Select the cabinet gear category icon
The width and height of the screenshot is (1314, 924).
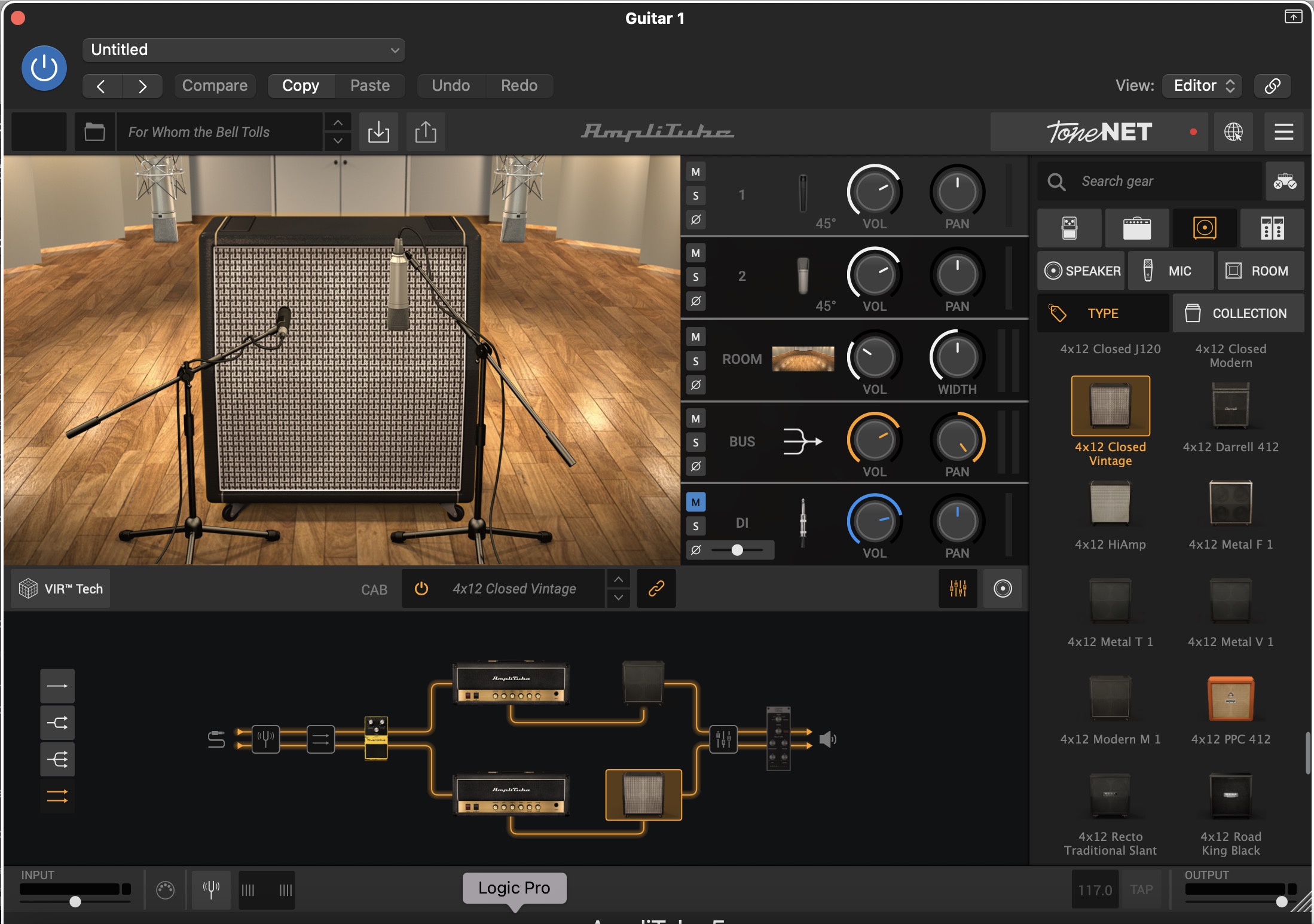(x=1204, y=228)
